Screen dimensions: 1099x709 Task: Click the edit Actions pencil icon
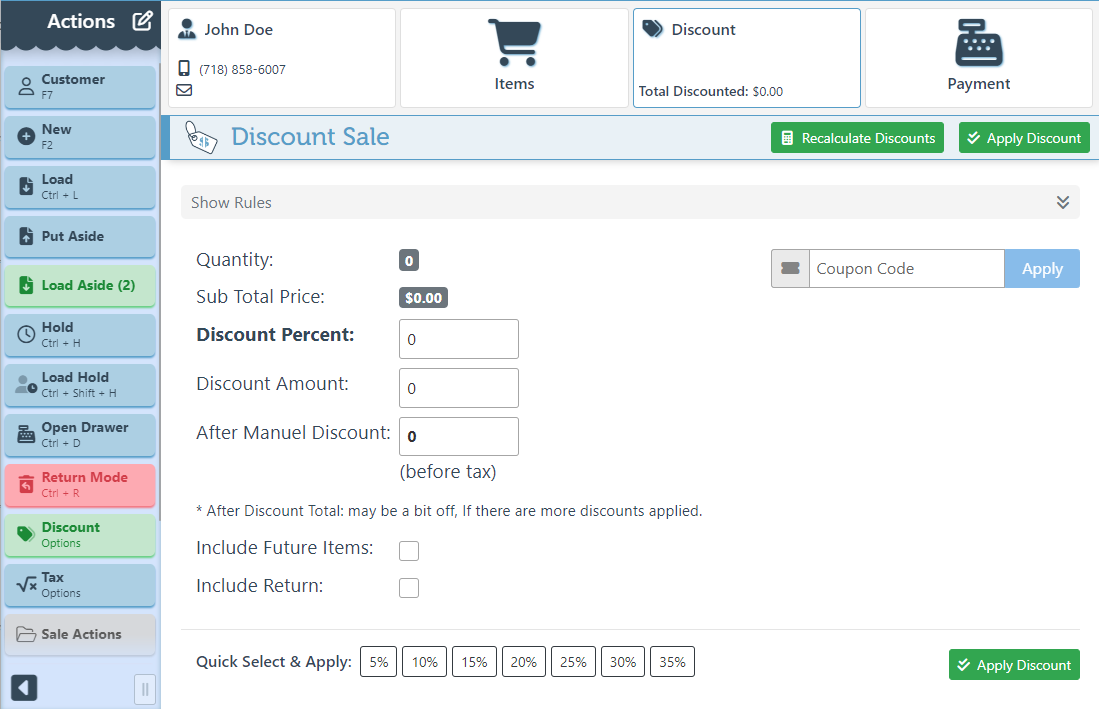click(143, 21)
